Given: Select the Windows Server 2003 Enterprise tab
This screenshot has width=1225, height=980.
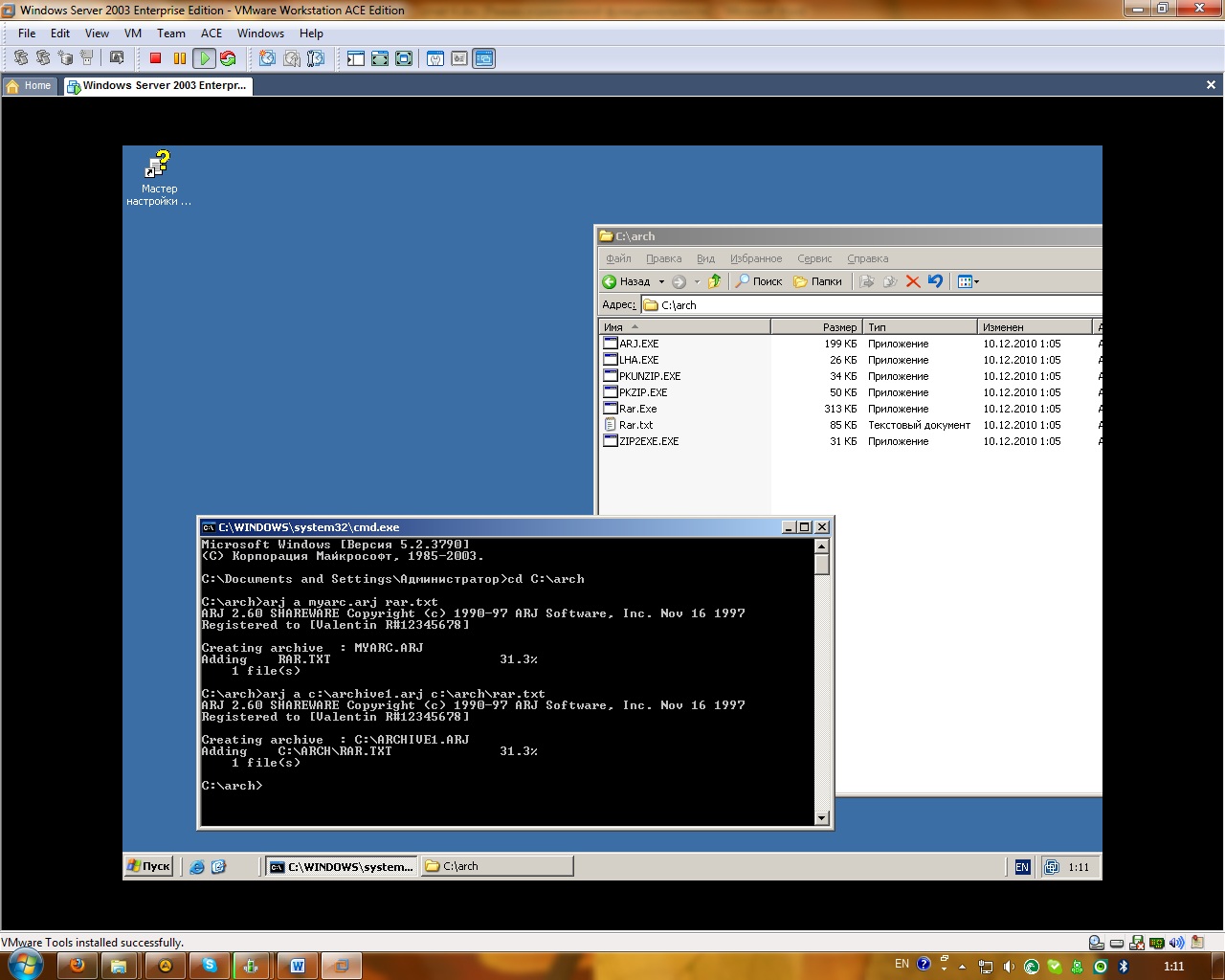Looking at the screenshot, I should click(157, 86).
